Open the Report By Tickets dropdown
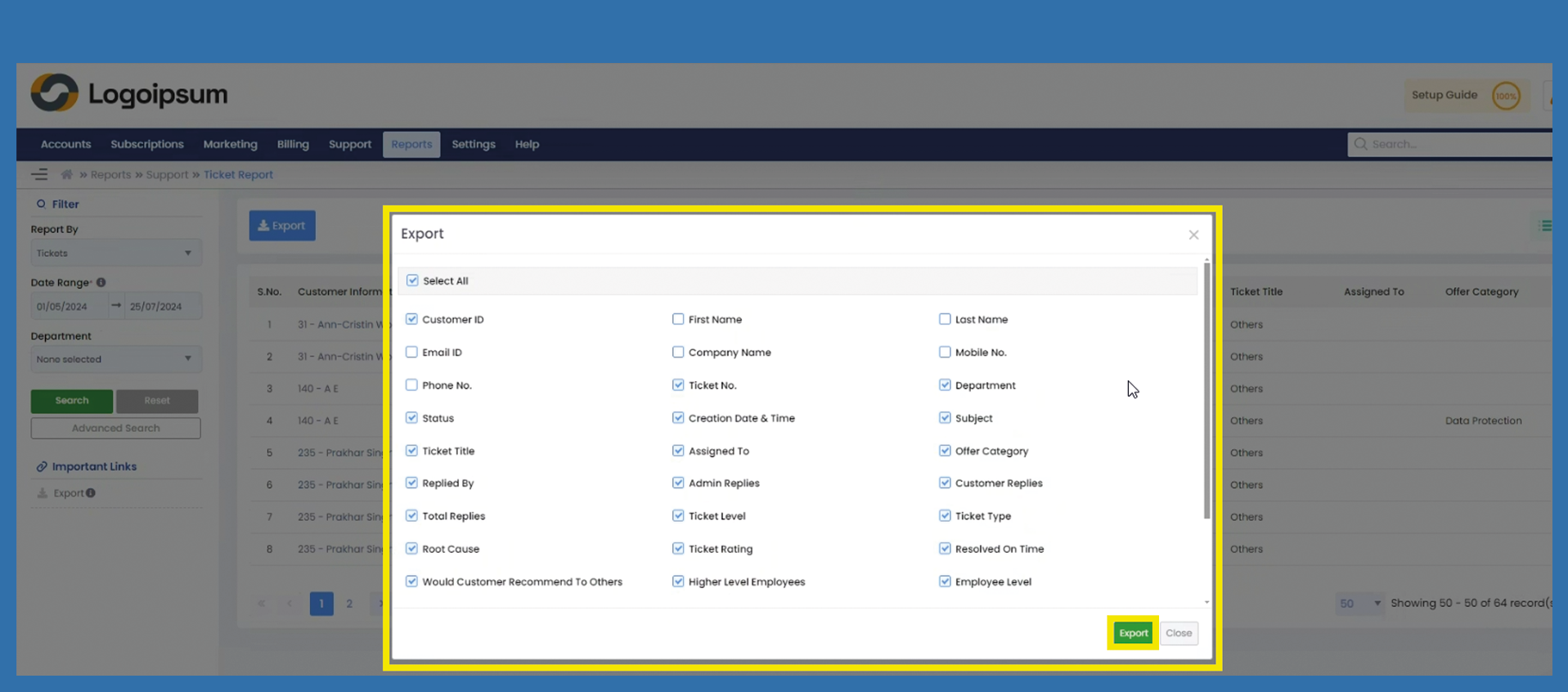Viewport: 1568px width, 692px height. coord(115,253)
